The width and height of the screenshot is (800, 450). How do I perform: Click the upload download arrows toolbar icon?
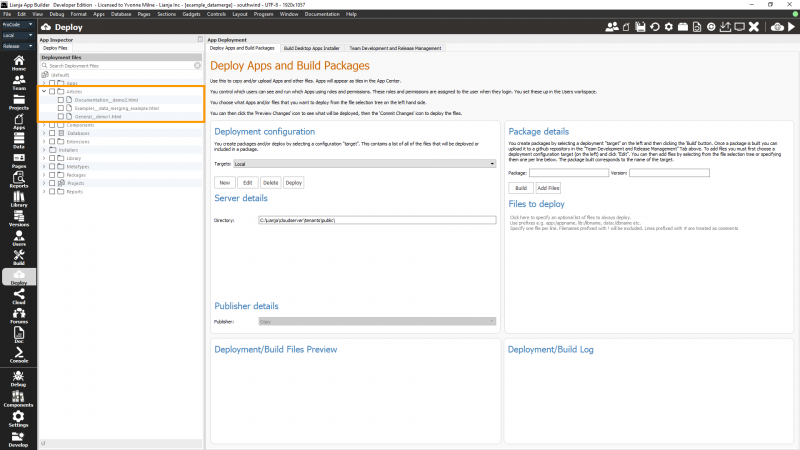coord(725,27)
